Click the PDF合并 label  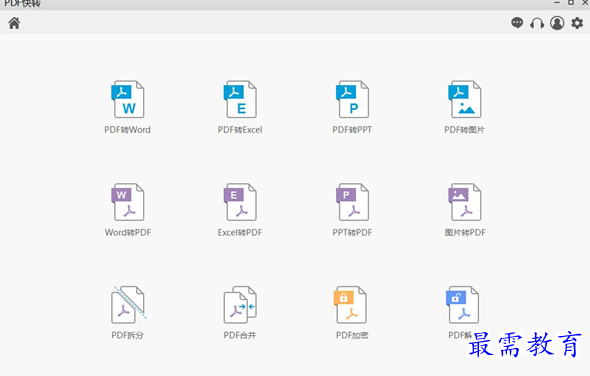click(240, 335)
